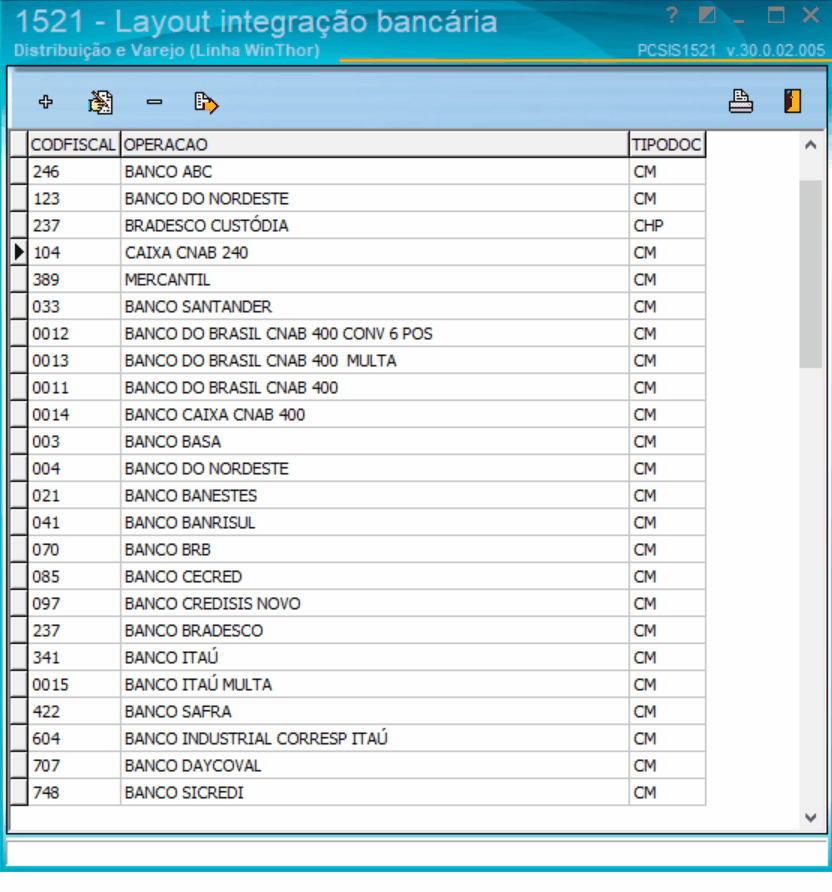Click fiscal code cell 341
832x892 pixels.
click(74, 658)
